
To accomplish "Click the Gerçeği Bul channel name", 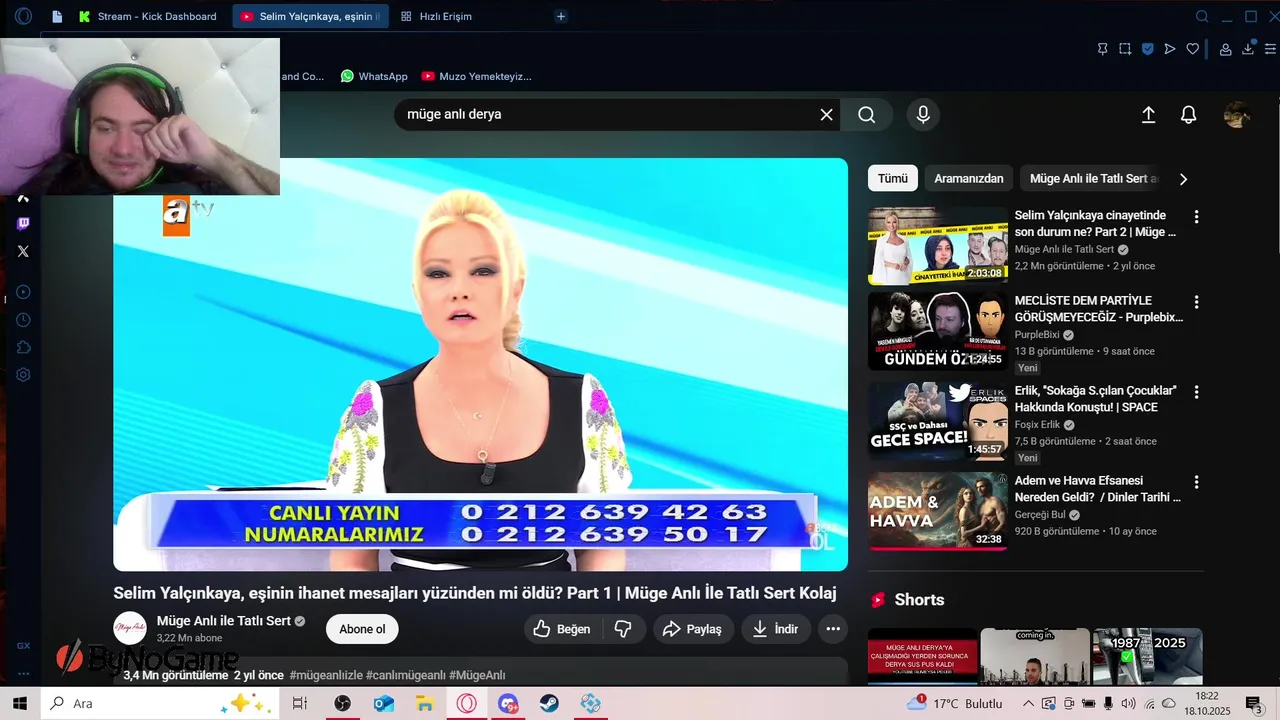I will click(x=1040, y=515).
